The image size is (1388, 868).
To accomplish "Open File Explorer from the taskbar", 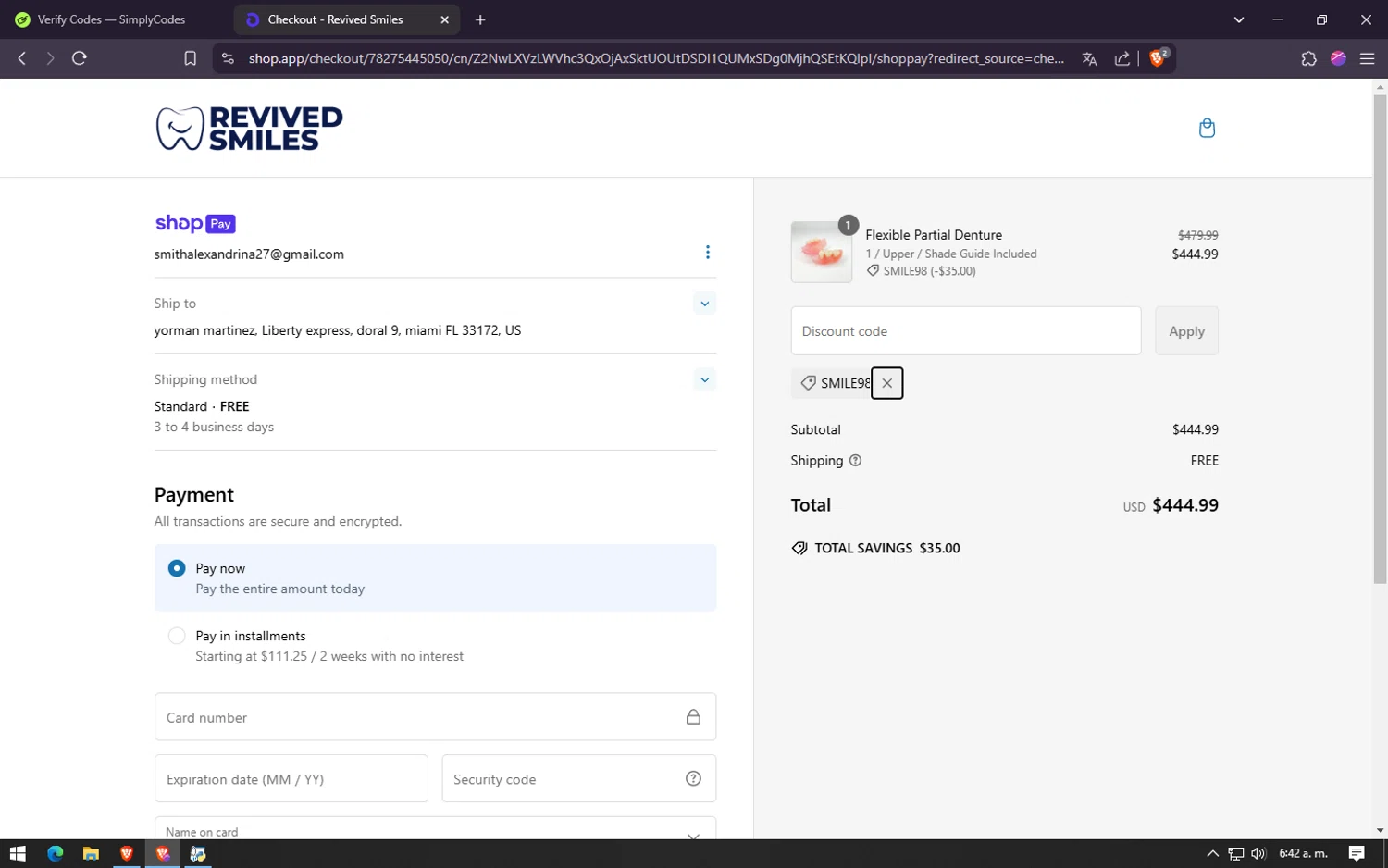I will (91, 853).
